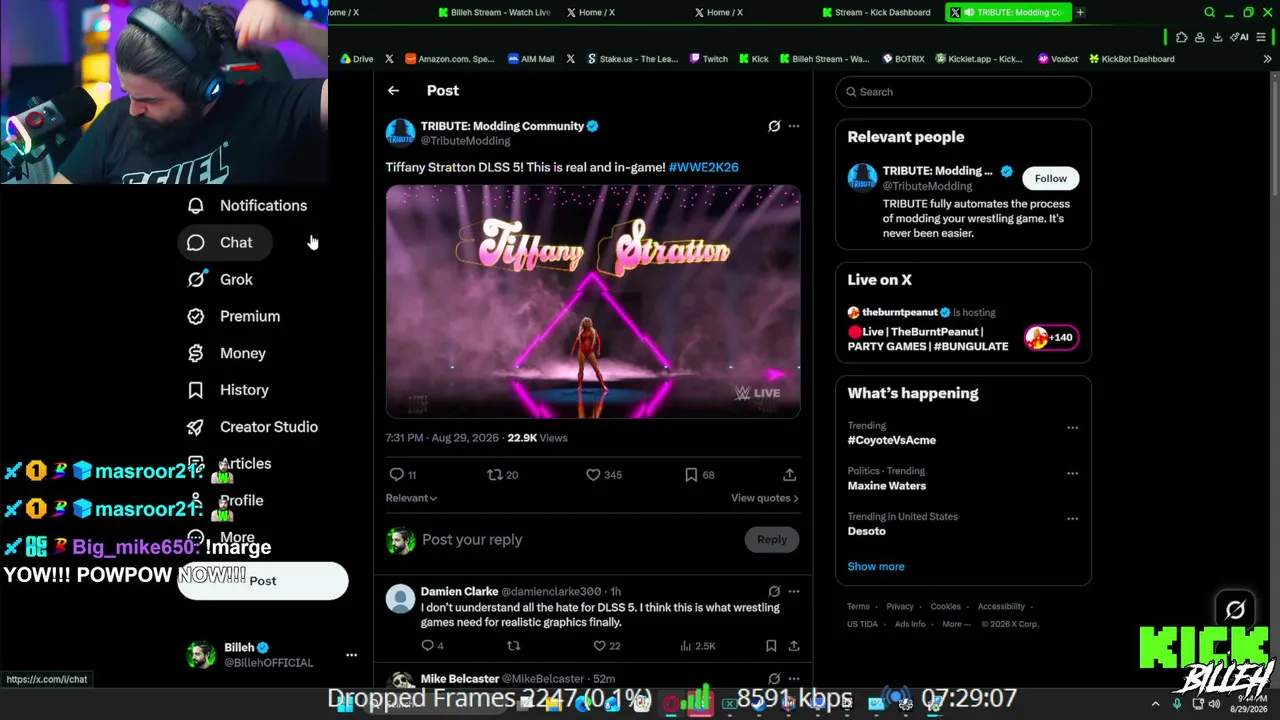The width and height of the screenshot is (1280, 720).
Task: Show more bookmarks with the overflow chevron
Action: tap(1267, 59)
